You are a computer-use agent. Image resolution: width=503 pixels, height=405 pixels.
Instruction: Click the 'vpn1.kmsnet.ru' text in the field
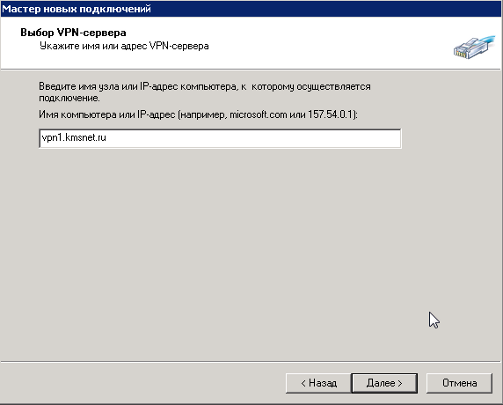click(x=74, y=137)
